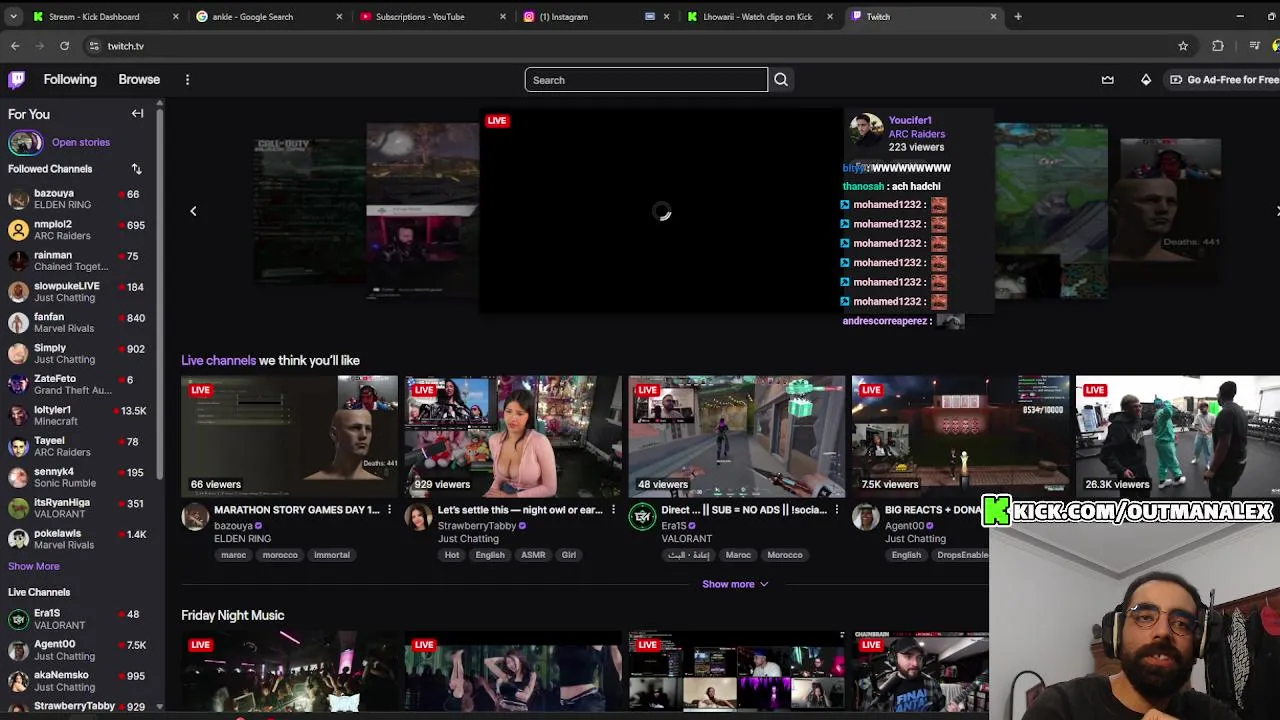Go back in browser
1280x720 pixels.
click(15, 46)
